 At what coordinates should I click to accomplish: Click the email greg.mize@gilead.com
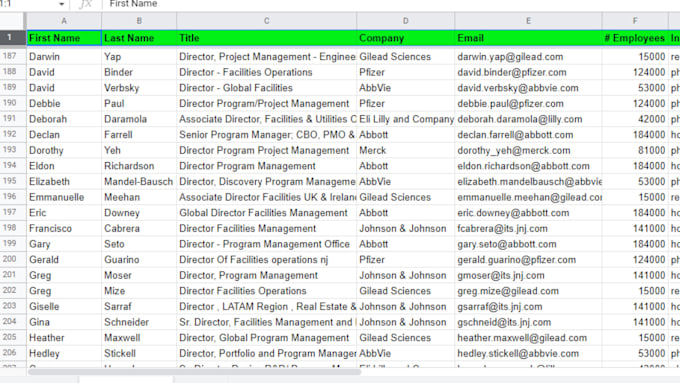528,291
